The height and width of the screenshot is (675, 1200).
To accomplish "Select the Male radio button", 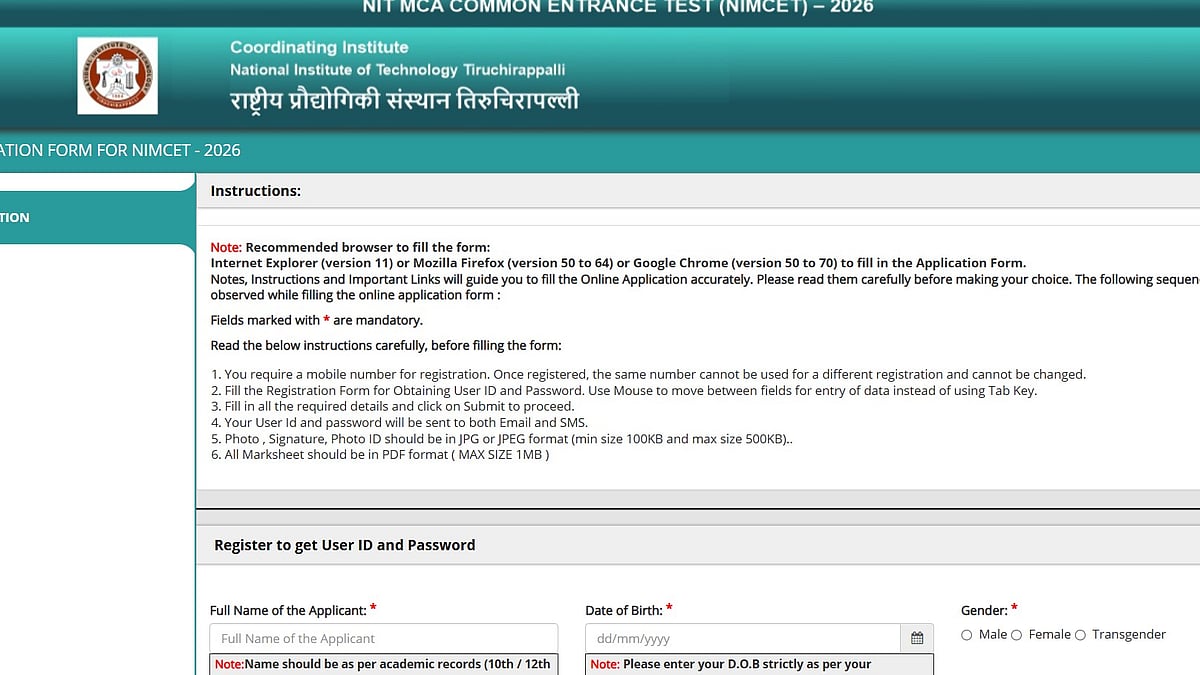I will [x=967, y=634].
